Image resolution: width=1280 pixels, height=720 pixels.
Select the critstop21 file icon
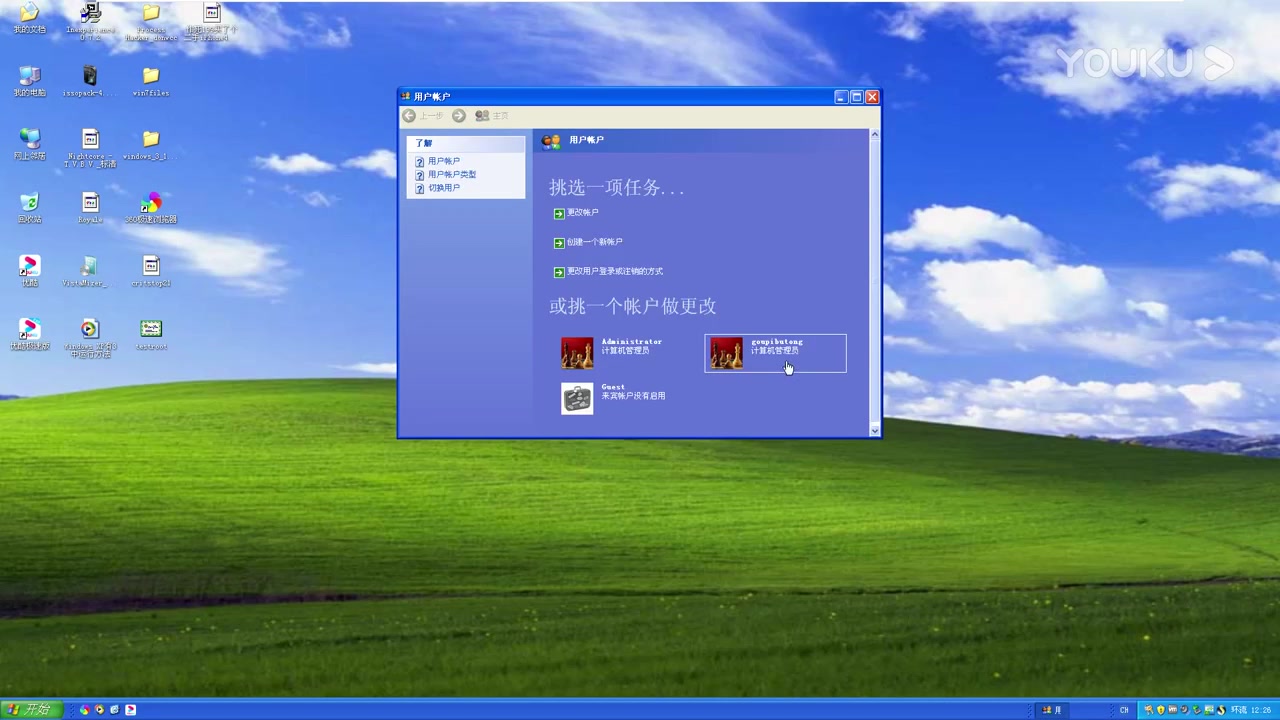[151, 271]
